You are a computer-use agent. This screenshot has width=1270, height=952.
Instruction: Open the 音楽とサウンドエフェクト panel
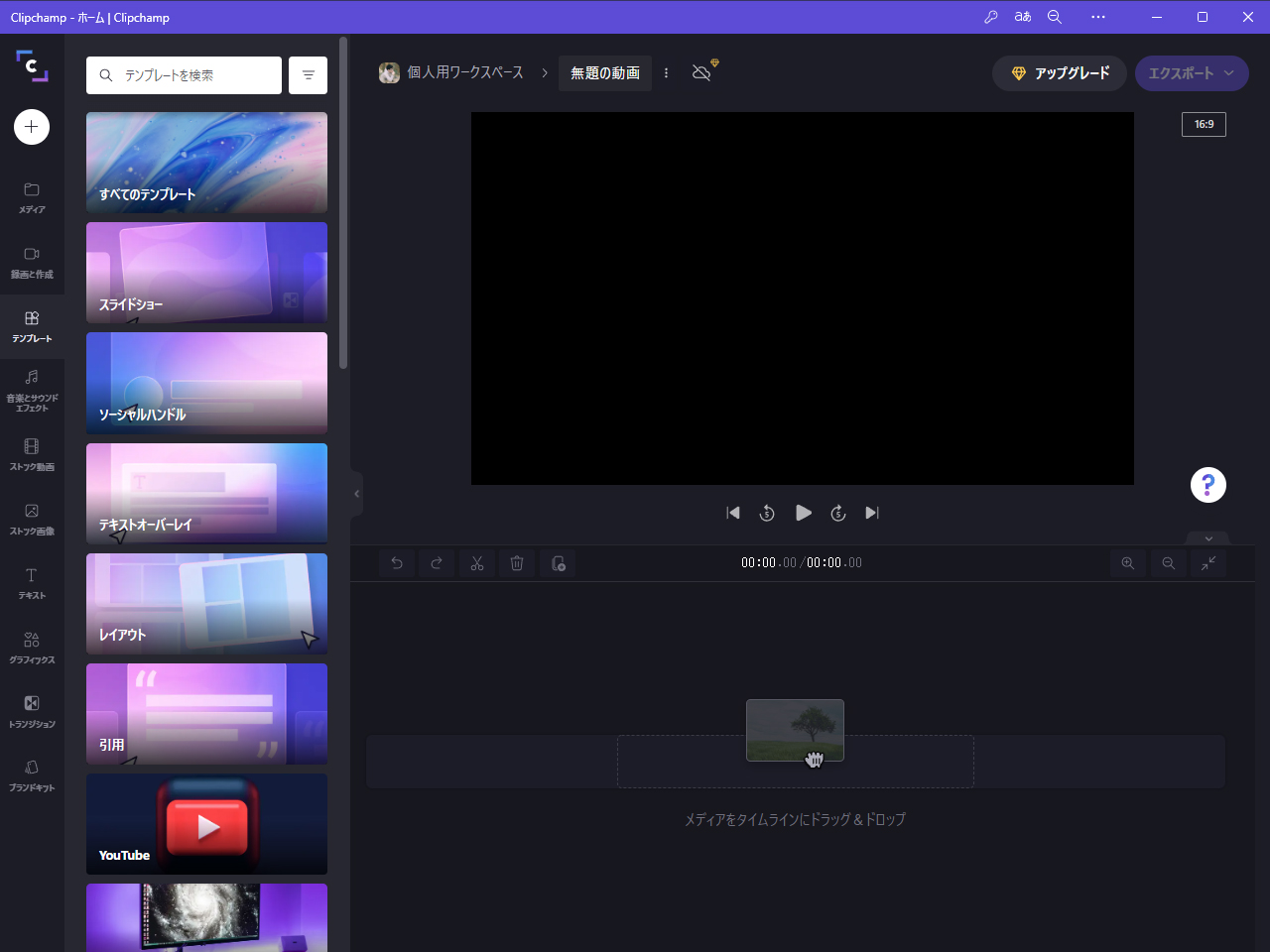click(31, 389)
